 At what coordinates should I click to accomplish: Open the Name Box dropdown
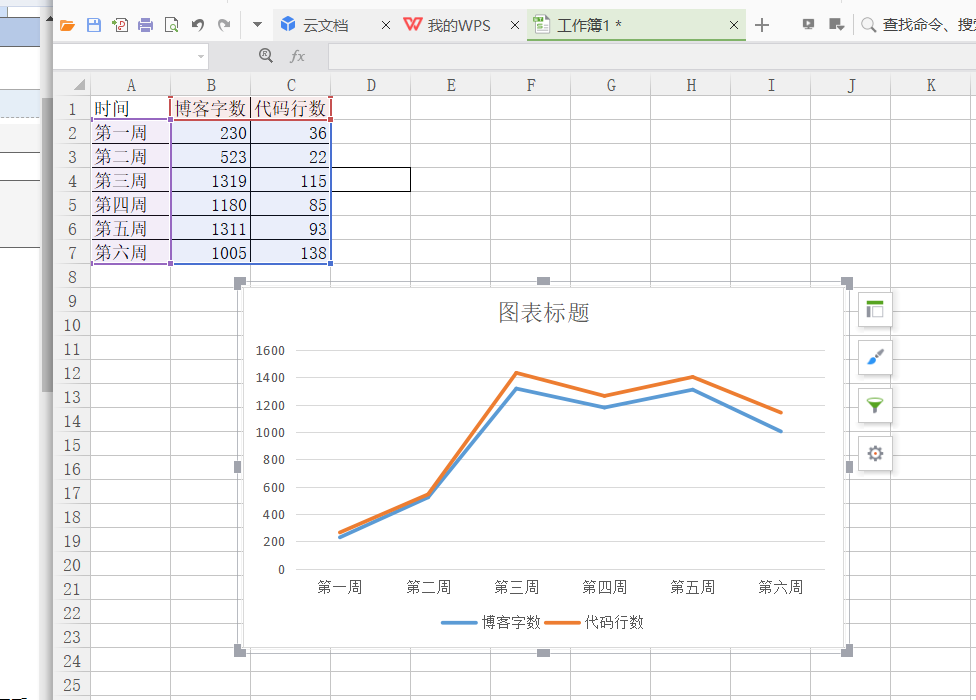[200, 57]
